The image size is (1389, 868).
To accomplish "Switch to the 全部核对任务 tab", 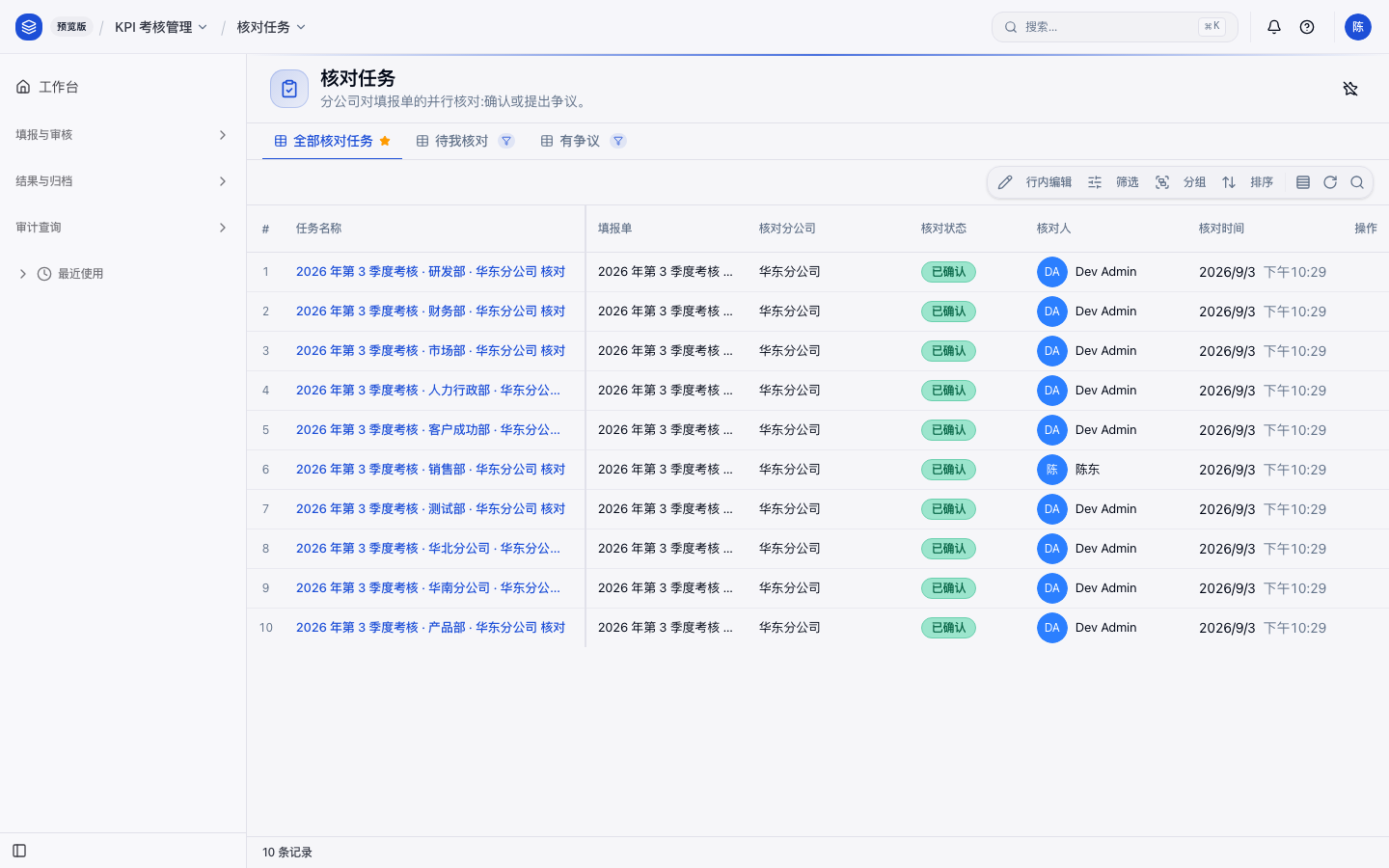I will (x=332, y=141).
